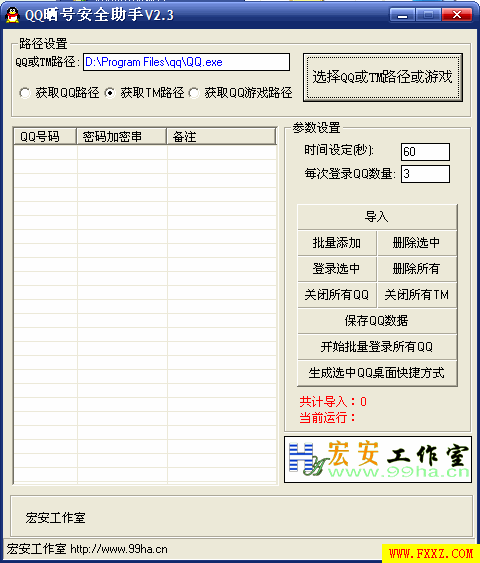Viewport: 480px width, 563px height.
Task: Click the QQ penguin title bar icon
Action: (x=13, y=15)
